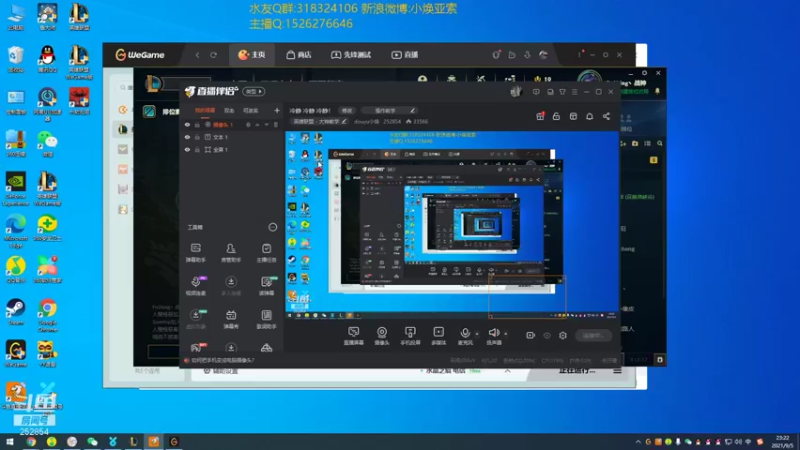Hide the 文本 1 source layer
This screenshot has height=450, width=800.
click(187, 137)
